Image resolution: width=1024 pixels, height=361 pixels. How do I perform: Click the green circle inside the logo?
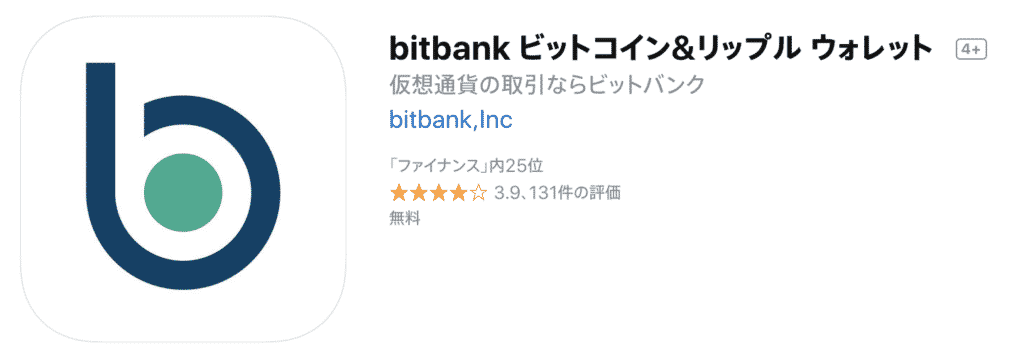[x=183, y=193]
